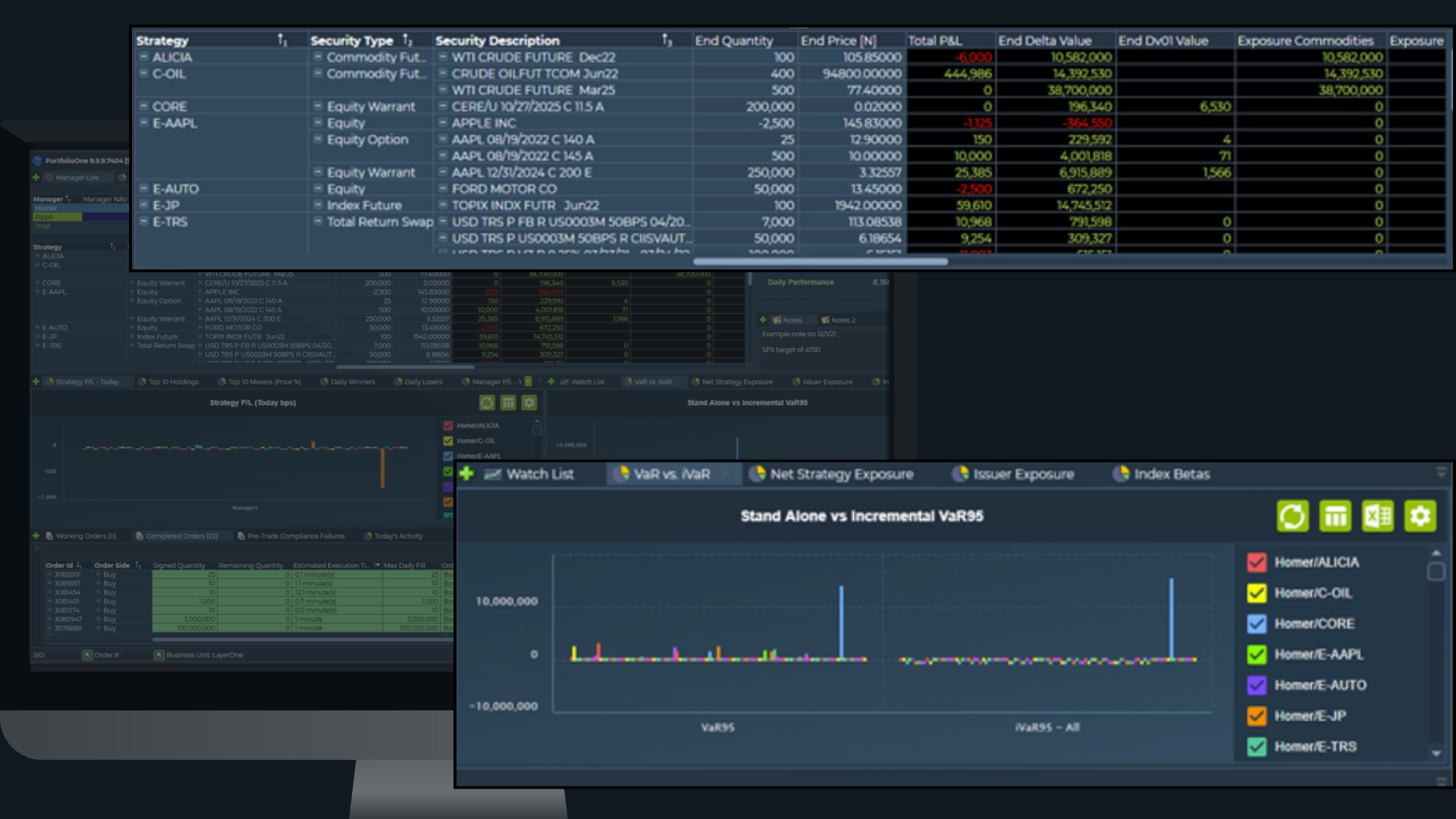The width and height of the screenshot is (1456, 819).
Task: Open chart settings gear icon
Action: pyautogui.click(x=1420, y=516)
